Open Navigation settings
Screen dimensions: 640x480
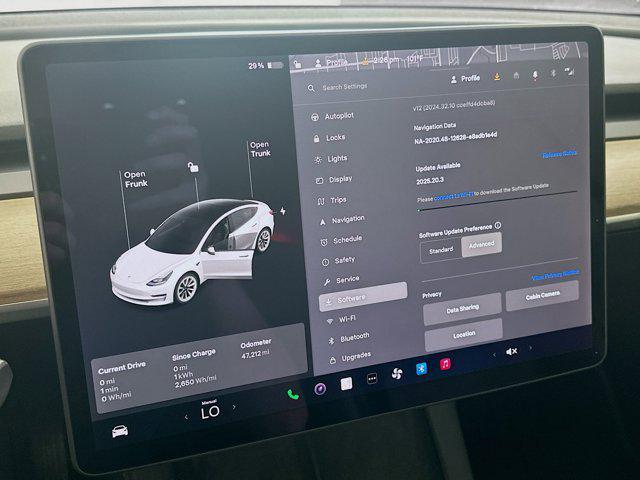click(x=342, y=220)
